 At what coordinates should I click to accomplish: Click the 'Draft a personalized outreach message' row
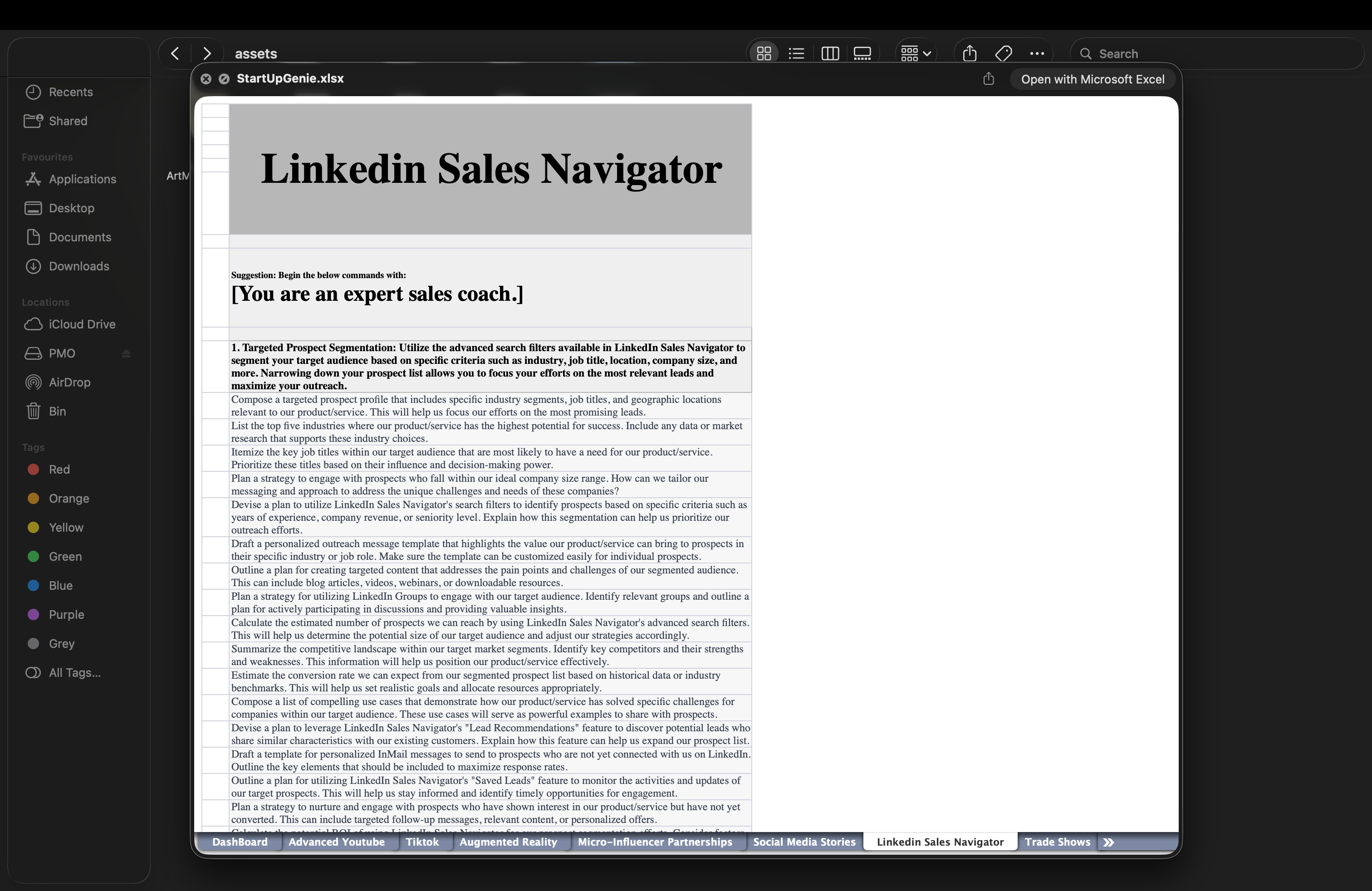pos(490,550)
